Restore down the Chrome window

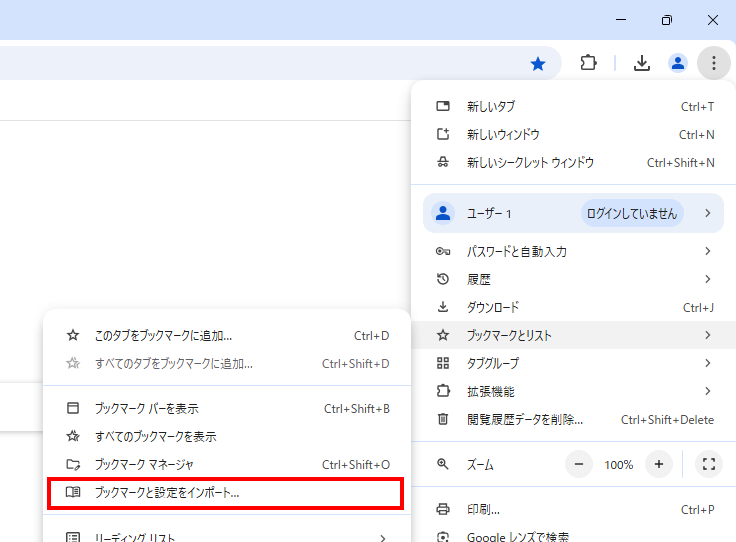[x=667, y=20]
